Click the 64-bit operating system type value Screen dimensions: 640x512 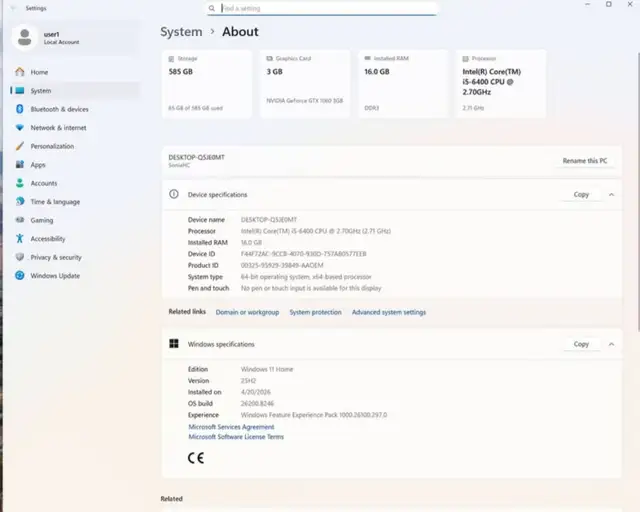pyautogui.click(x=306, y=277)
